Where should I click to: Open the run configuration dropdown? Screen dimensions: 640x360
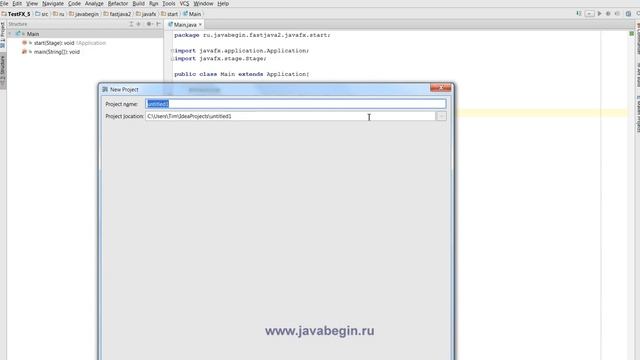(x=589, y=13)
